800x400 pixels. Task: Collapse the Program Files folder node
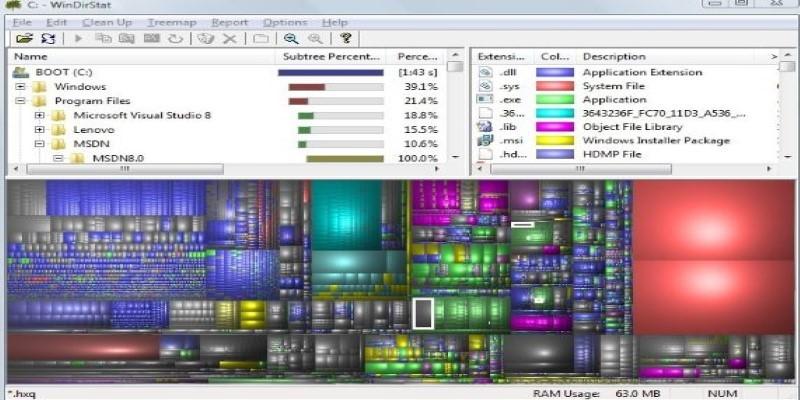pos(20,101)
